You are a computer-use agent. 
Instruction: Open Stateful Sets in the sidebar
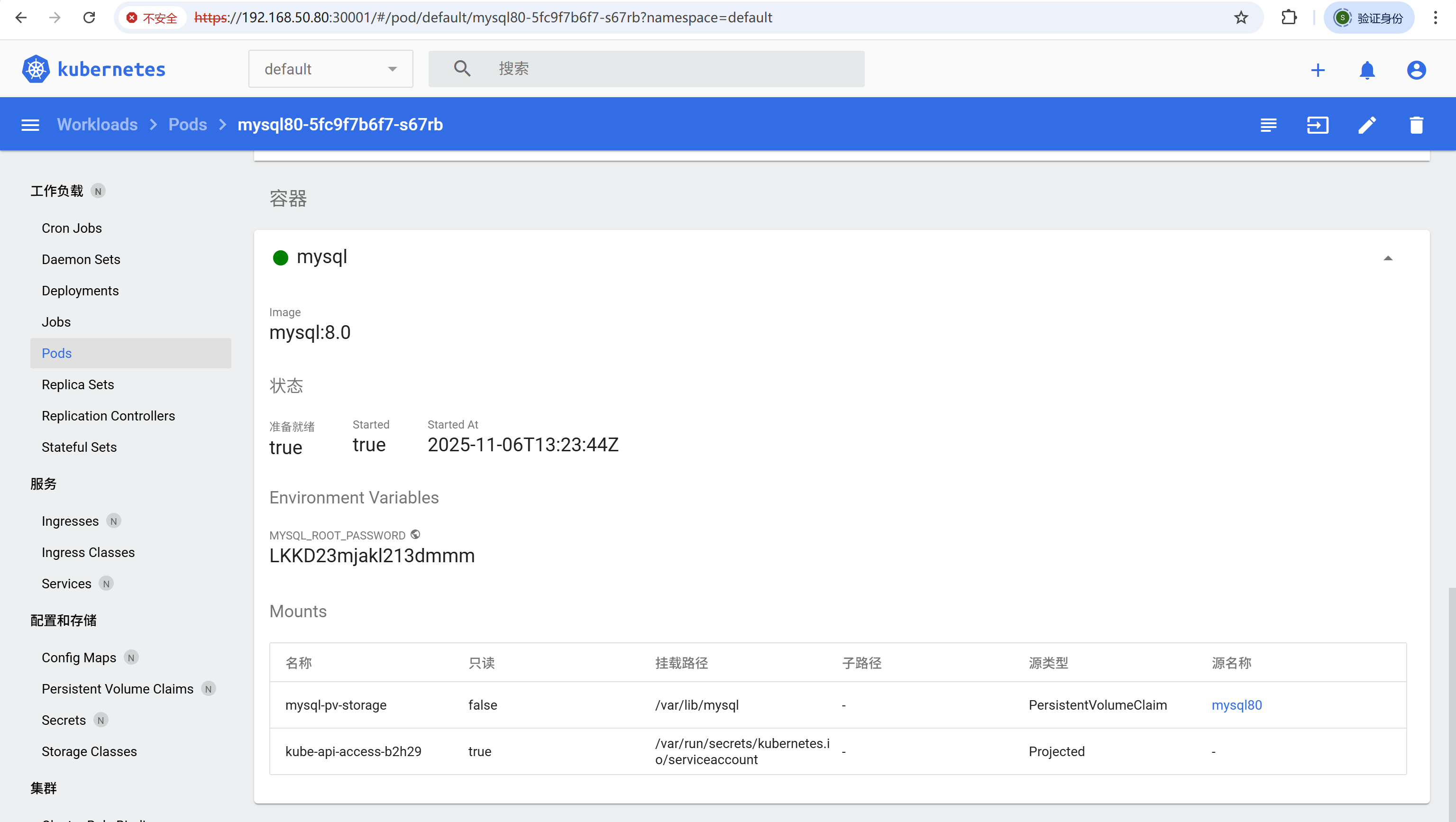[x=79, y=447]
